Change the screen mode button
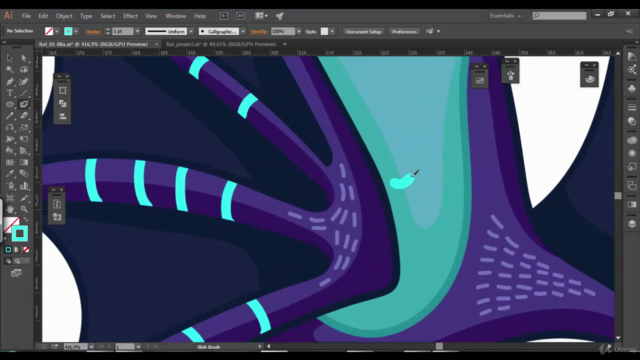 pyautogui.click(x=16, y=273)
